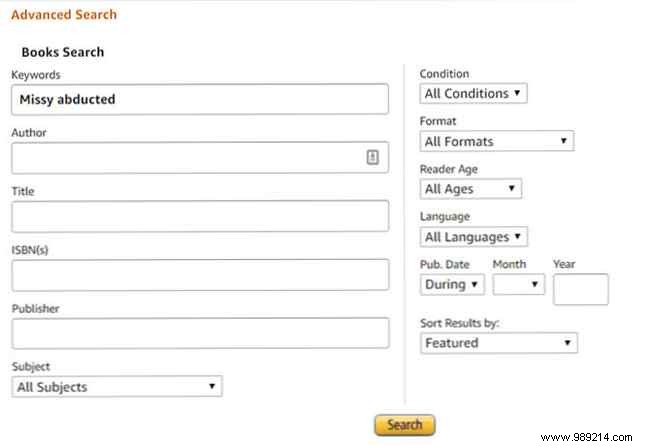Choose a language from Language dropdown

[473, 237]
